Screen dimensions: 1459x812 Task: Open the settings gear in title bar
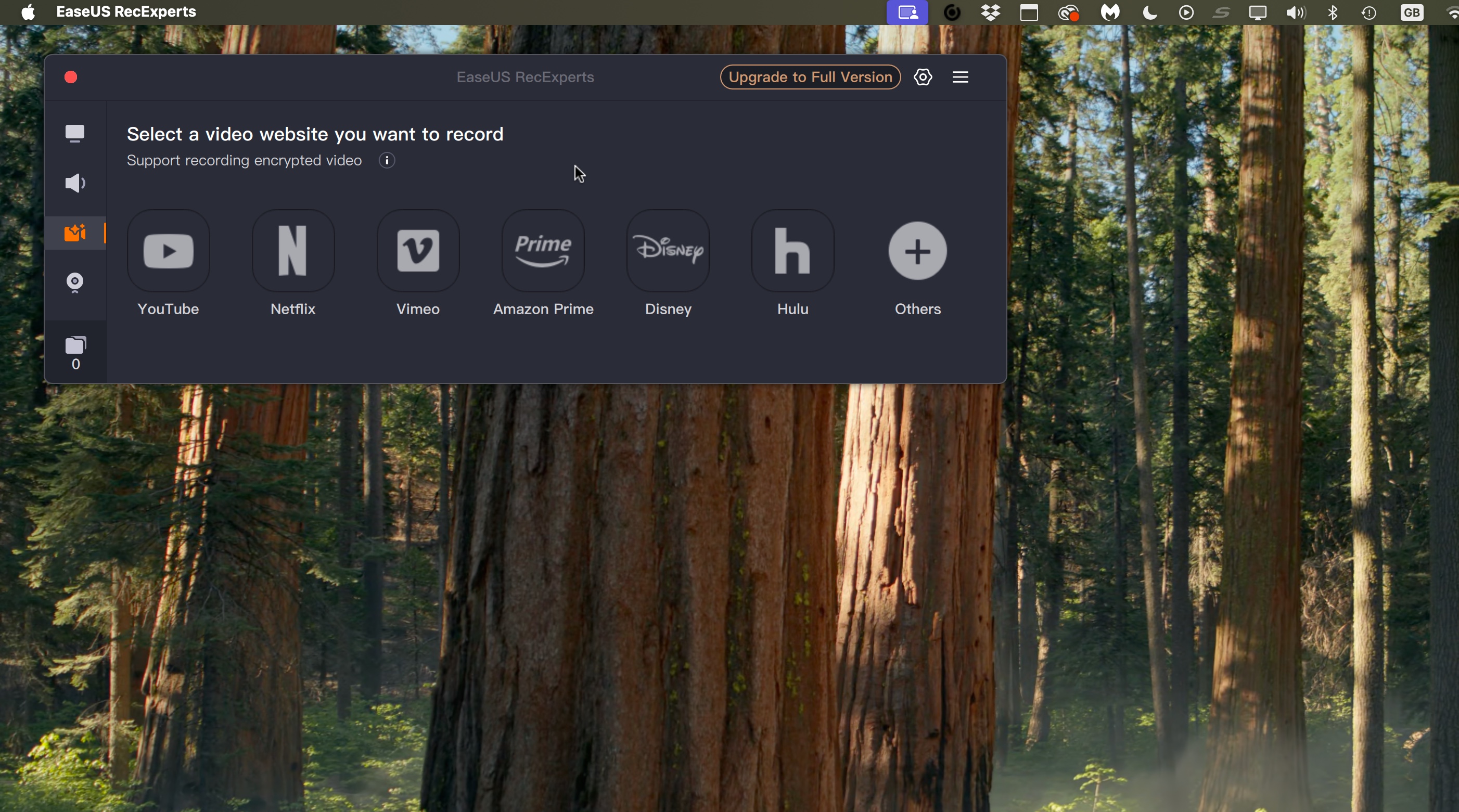923,77
